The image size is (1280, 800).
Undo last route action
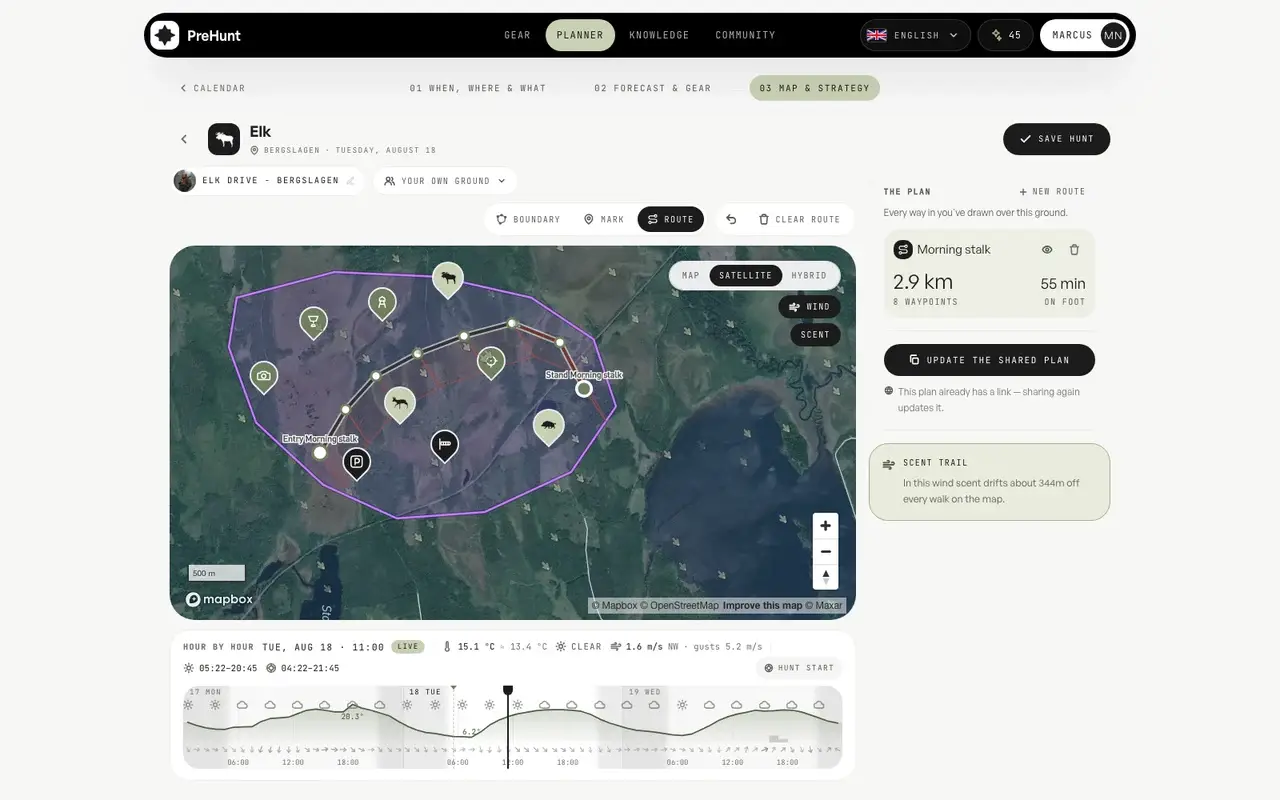(x=731, y=219)
